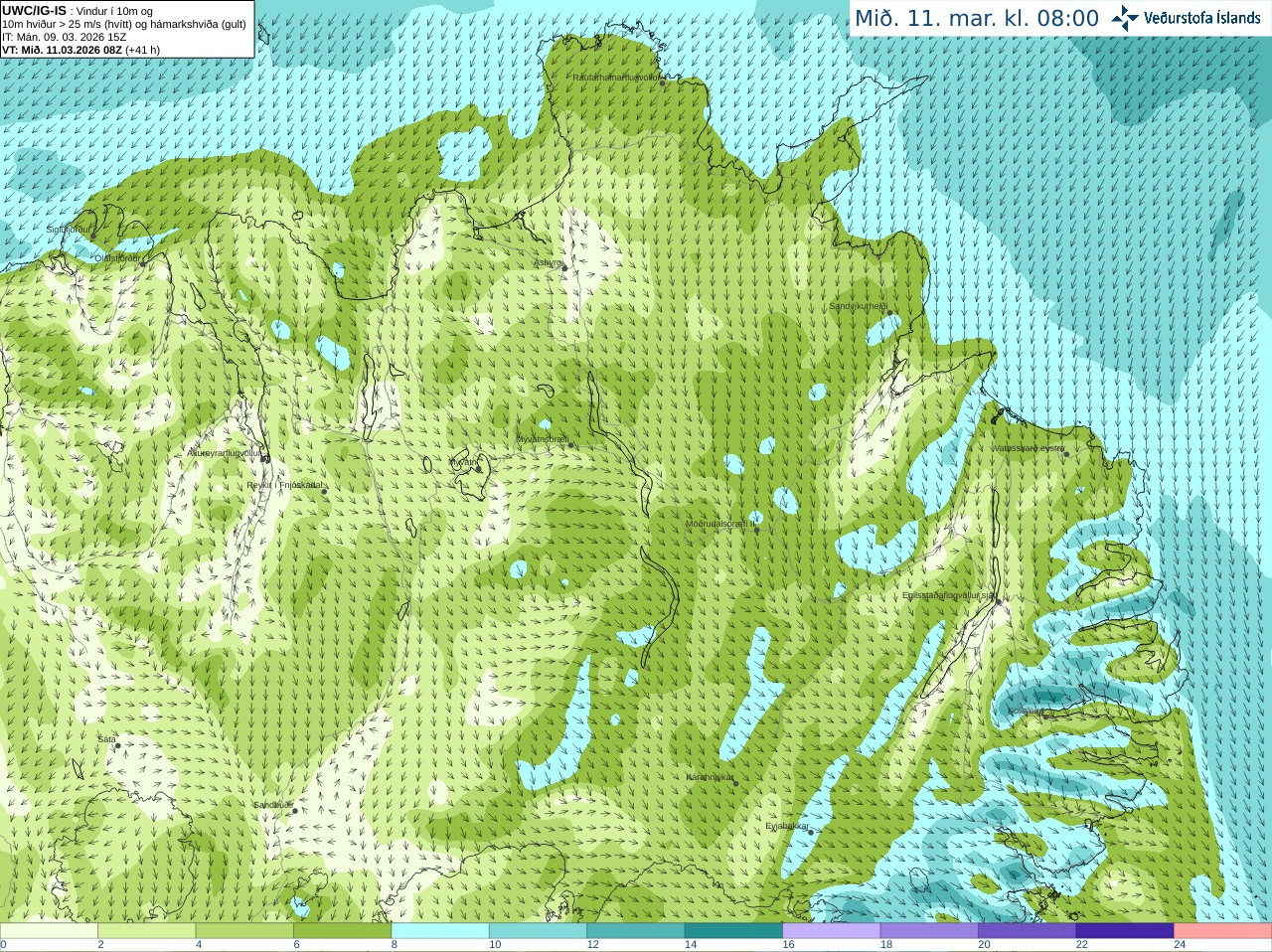
Task: Click the Sandbúðir station dot
Action: pos(294,811)
